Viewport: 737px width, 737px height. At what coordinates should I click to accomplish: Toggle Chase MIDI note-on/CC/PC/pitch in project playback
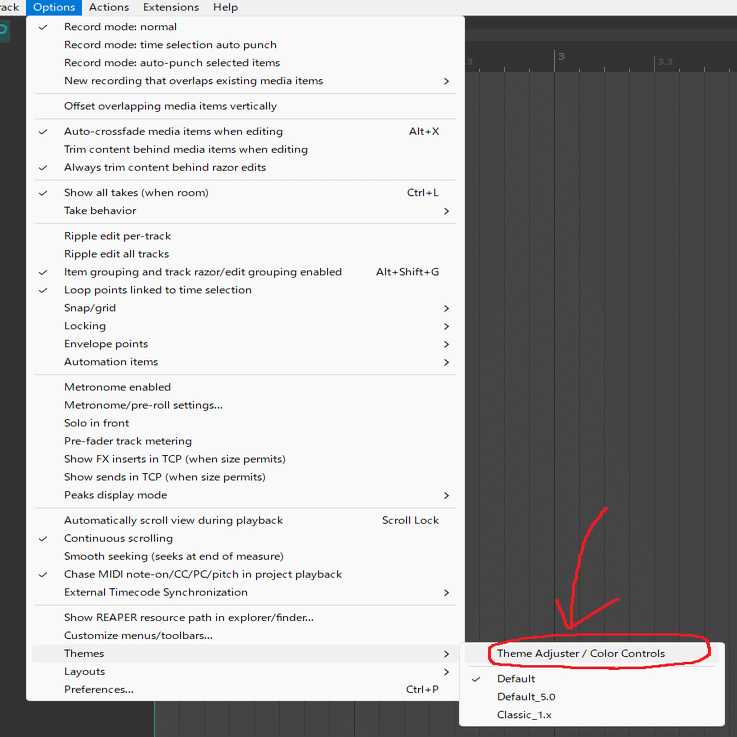click(245, 574)
